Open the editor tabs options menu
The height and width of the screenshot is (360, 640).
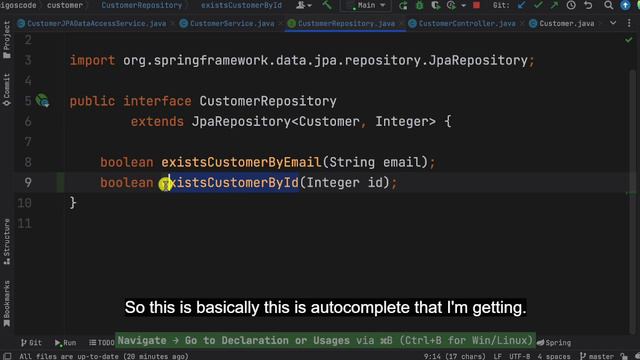tap(629, 23)
